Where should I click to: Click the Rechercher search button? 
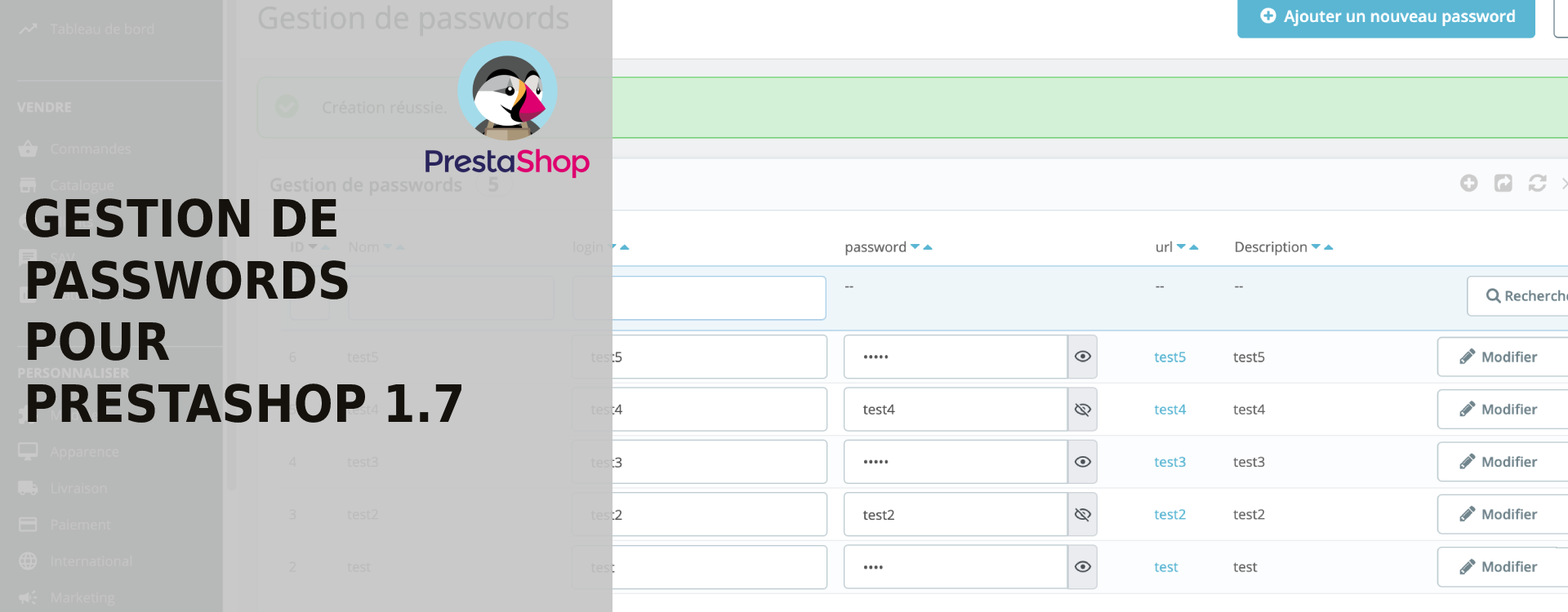point(1519,295)
